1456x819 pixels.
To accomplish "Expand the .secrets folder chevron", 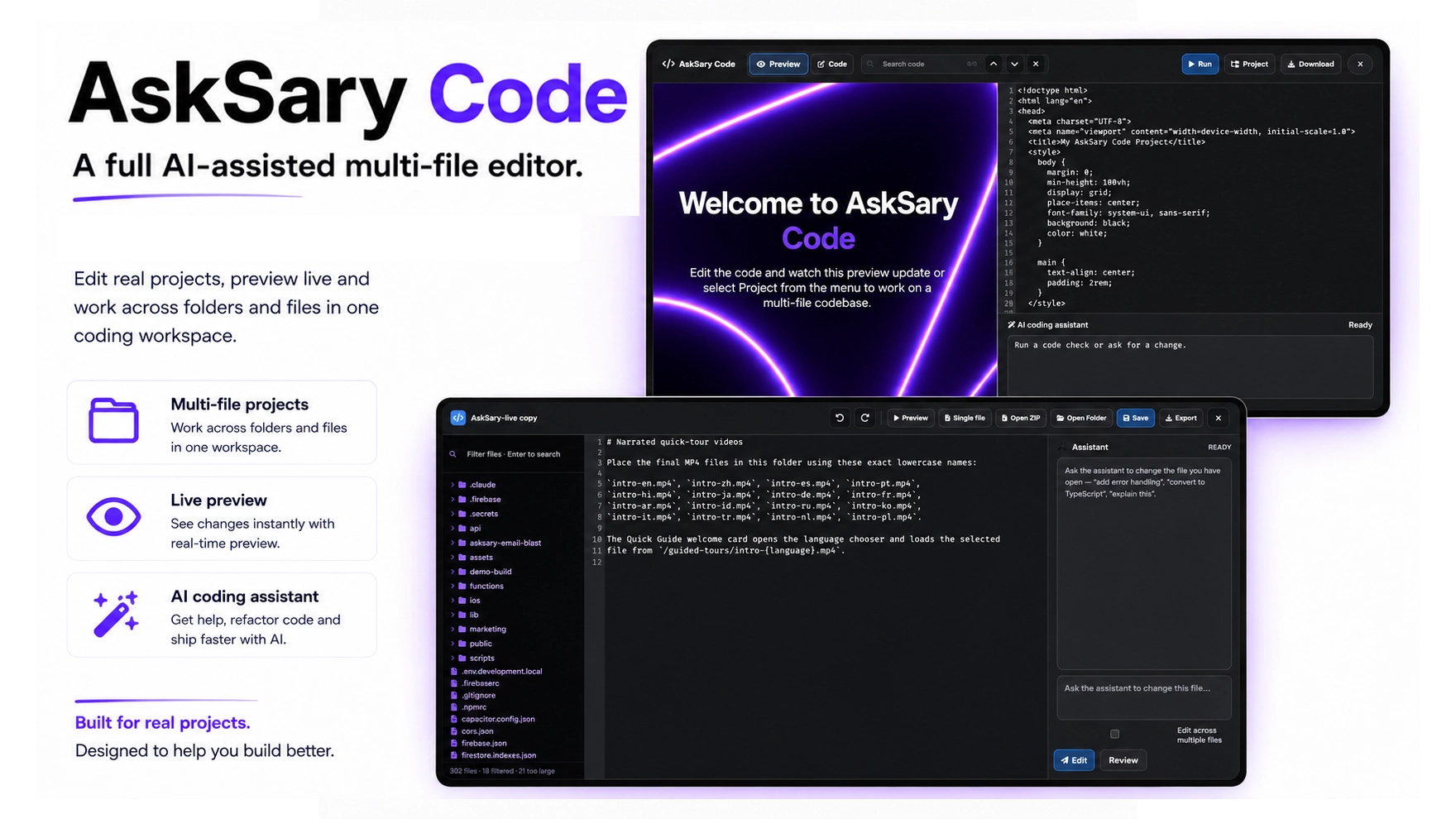I will 453,514.
